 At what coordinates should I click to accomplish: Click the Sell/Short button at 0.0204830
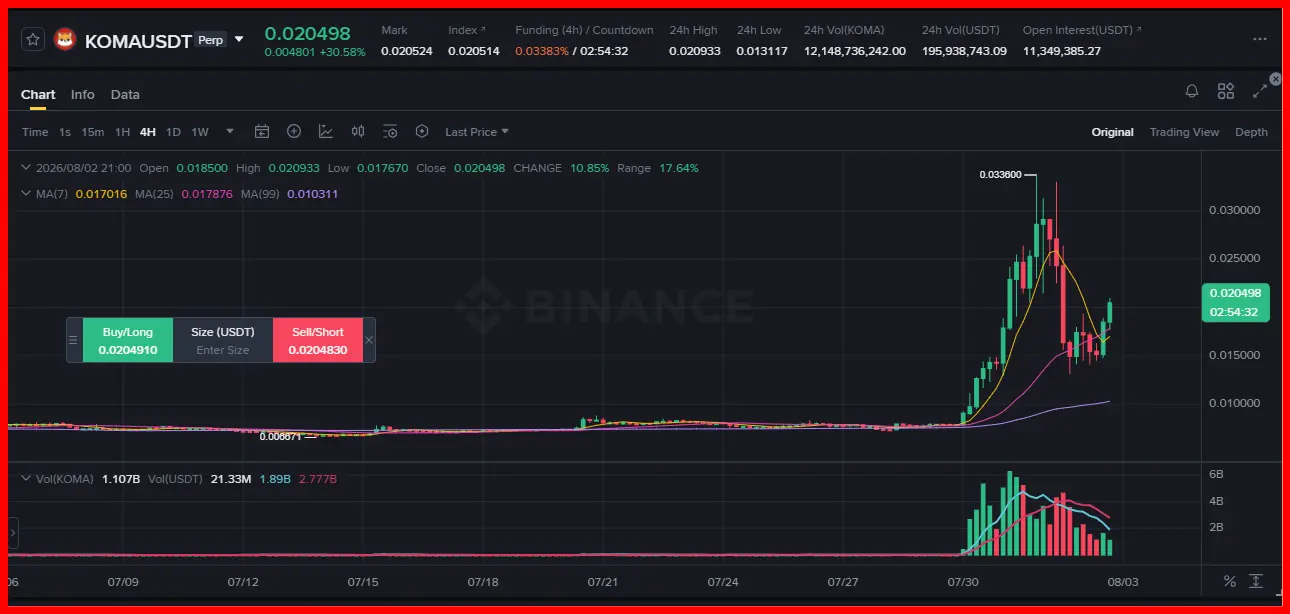[318, 340]
